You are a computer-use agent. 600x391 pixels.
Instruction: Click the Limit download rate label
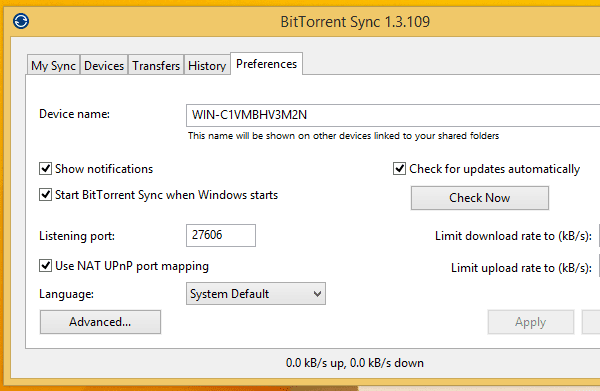pos(513,236)
